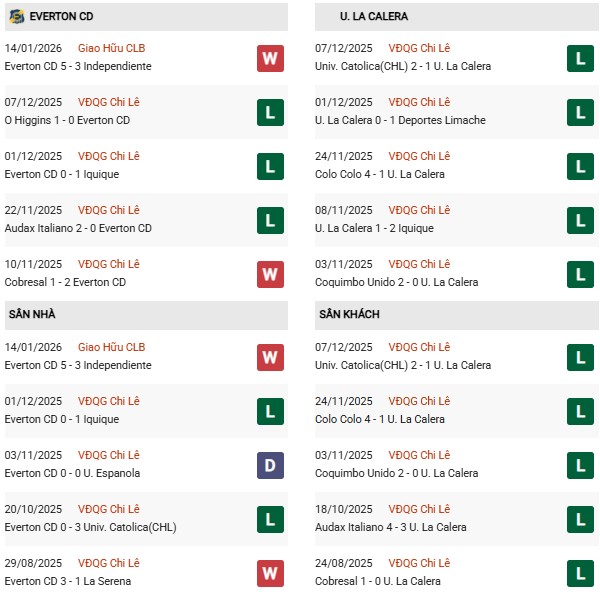
Task: Open match Coquimbo Unido 2-0 under SÂN KHÁCH
Action: 396,473
